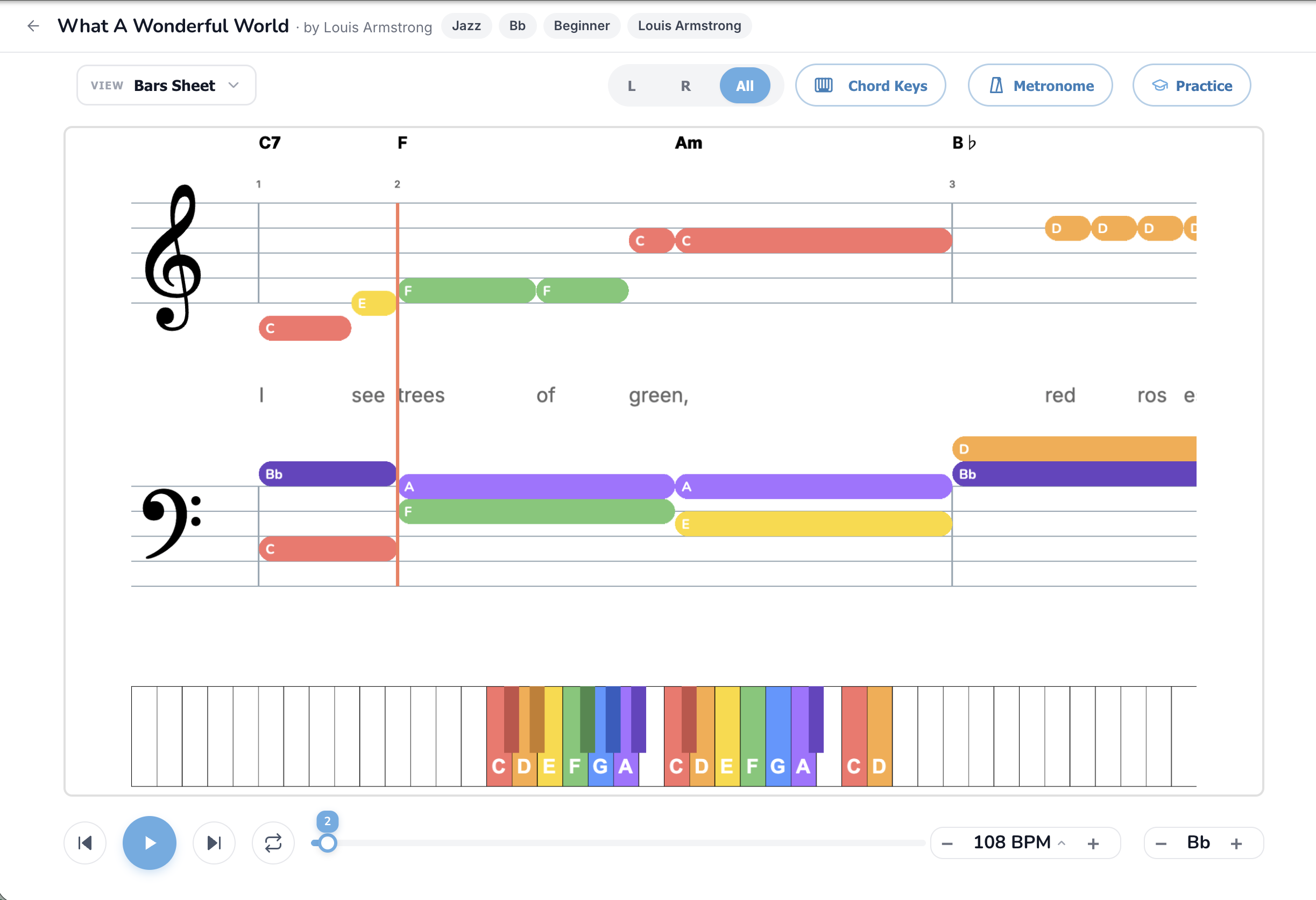Viewport: 1316px width, 900px height.
Task: Select the L left-hand toggle
Action: coord(632,86)
